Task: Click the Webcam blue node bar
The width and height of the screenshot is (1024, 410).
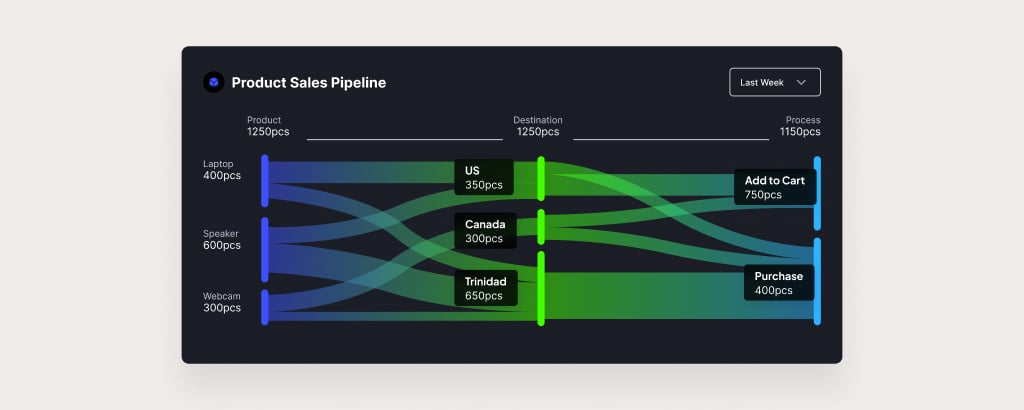Action: coord(264,308)
